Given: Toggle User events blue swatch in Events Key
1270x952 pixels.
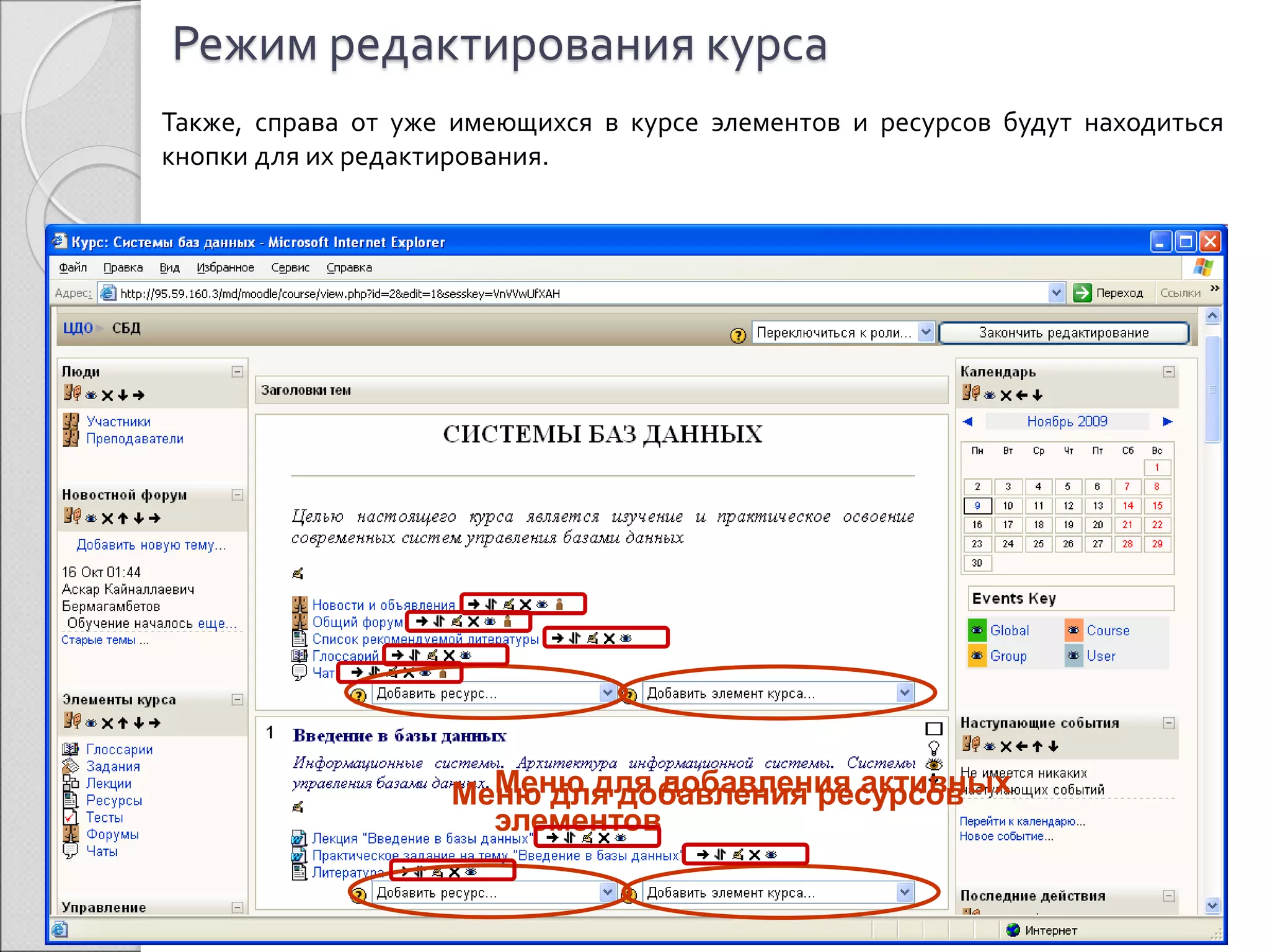Looking at the screenshot, I should coord(1073,656).
